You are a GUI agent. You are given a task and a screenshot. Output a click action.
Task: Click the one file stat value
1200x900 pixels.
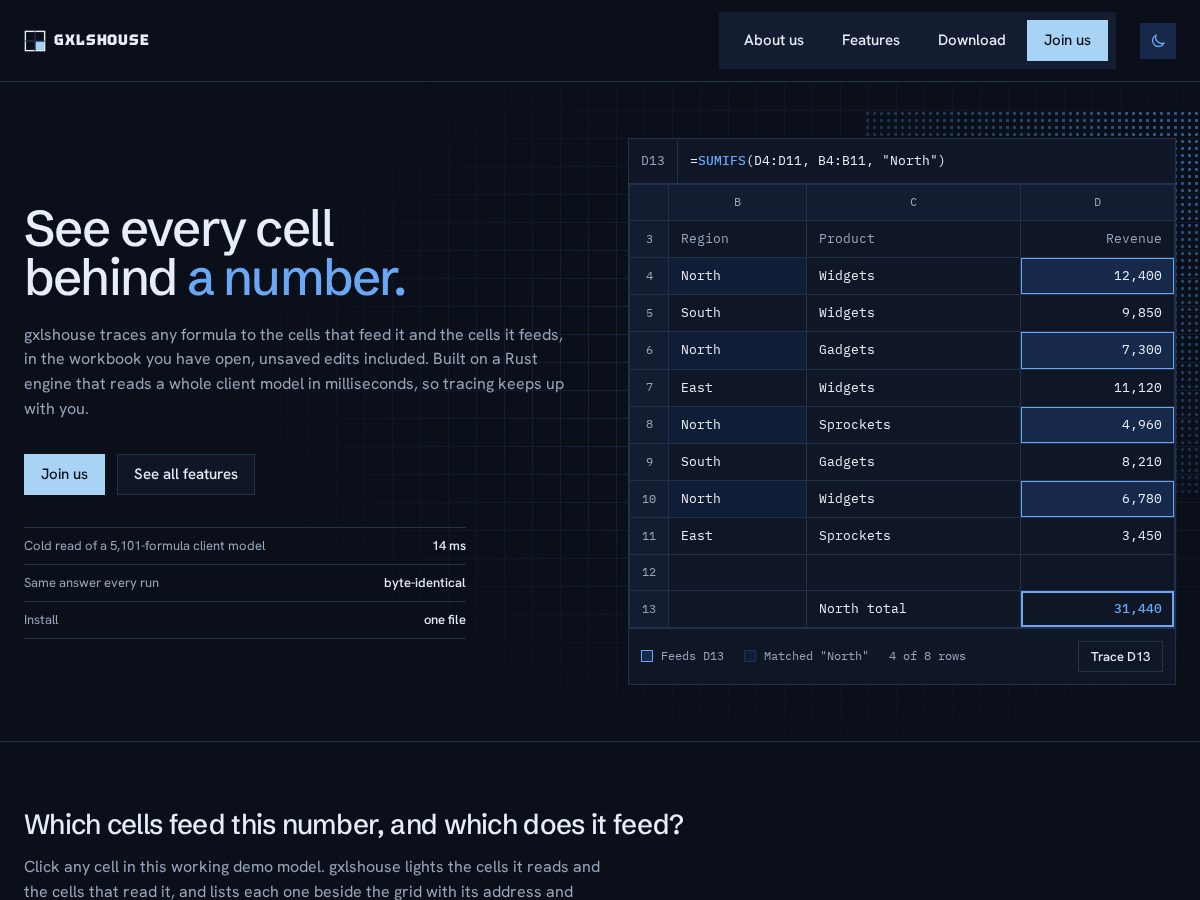pyautogui.click(x=445, y=620)
